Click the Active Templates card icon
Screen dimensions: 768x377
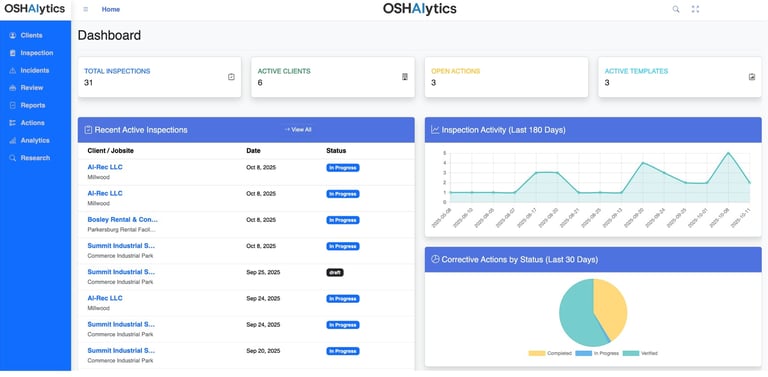pyautogui.click(x=752, y=77)
